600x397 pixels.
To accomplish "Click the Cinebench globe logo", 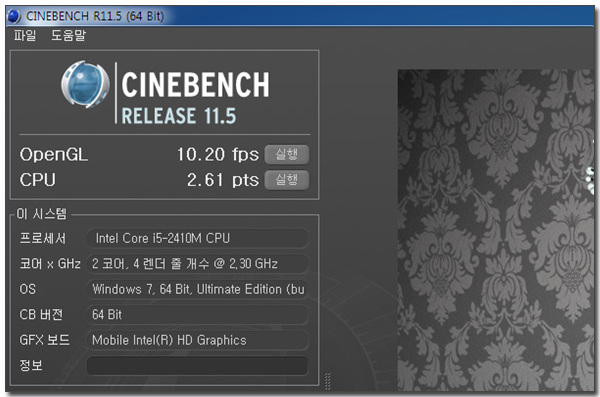I will point(85,84).
